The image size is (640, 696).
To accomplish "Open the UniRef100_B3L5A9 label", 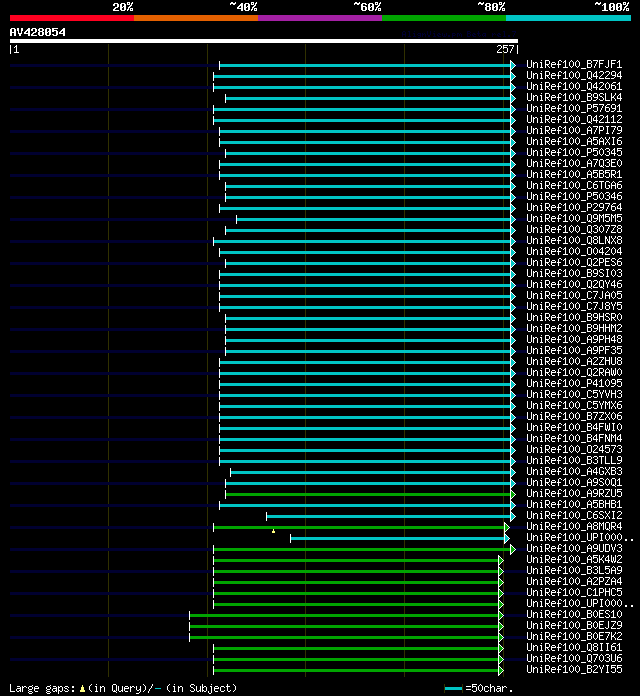I will (x=574, y=570).
